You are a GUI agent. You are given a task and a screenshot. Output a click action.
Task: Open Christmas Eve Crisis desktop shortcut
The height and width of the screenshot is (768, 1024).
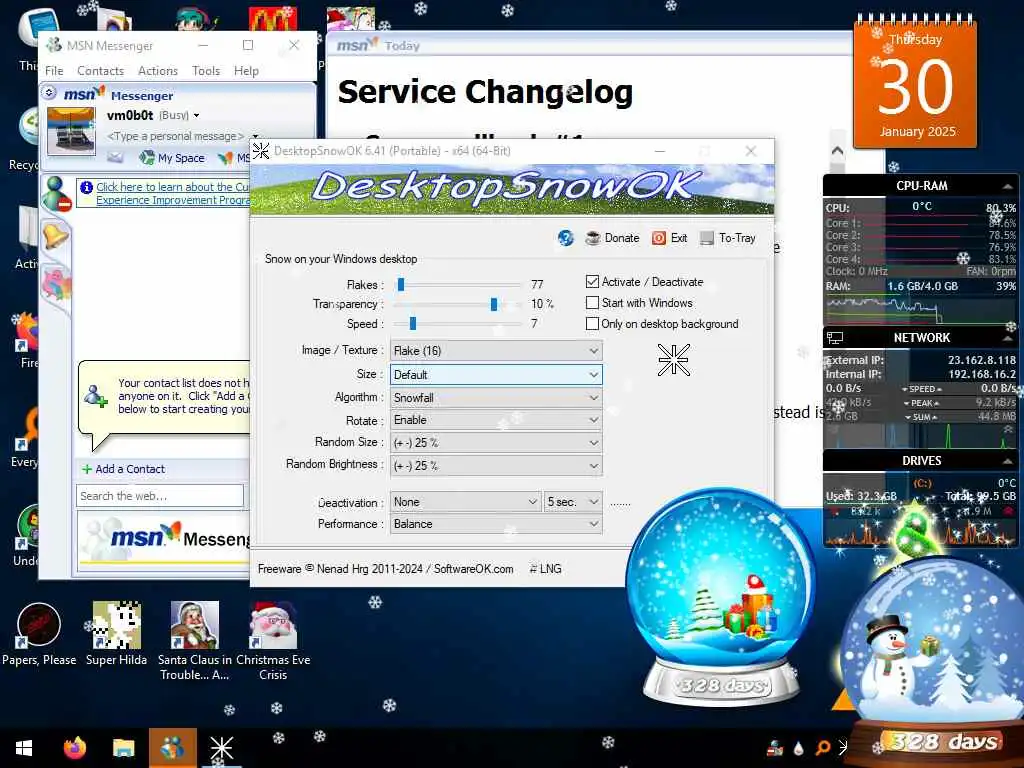click(x=273, y=640)
